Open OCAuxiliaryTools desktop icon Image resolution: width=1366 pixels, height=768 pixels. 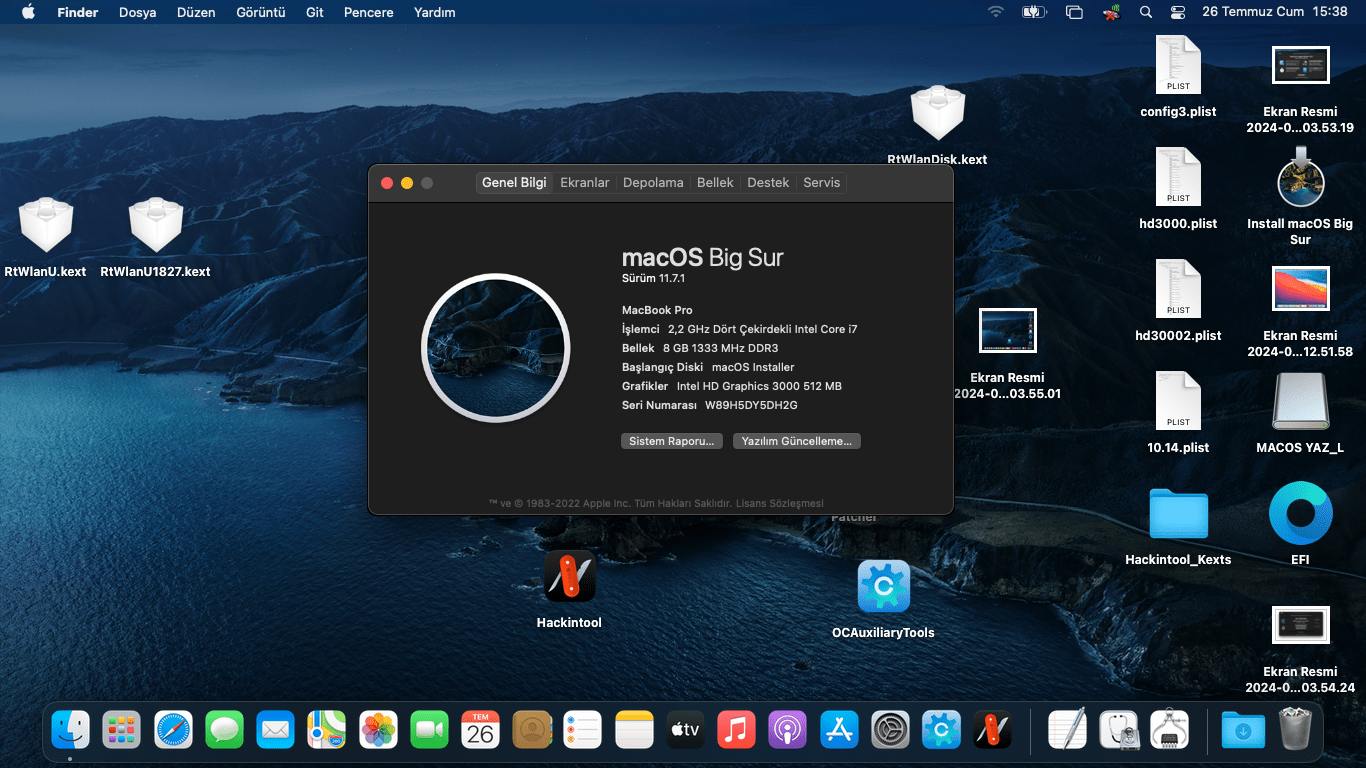pyautogui.click(x=883, y=586)
